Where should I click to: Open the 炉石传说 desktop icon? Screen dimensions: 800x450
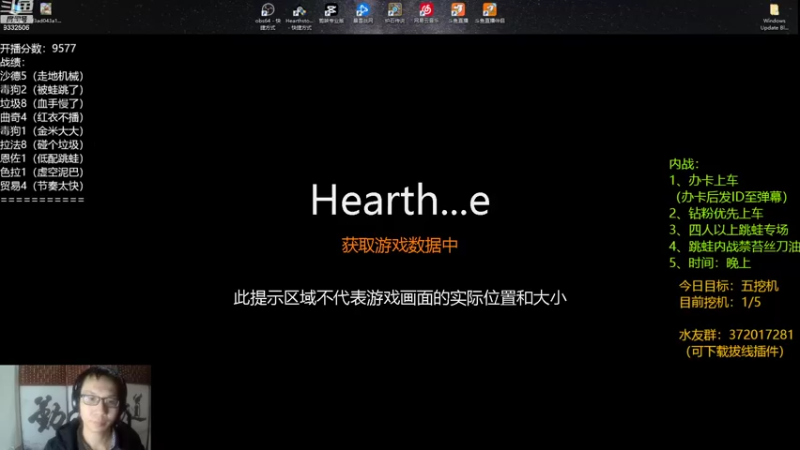394,13
